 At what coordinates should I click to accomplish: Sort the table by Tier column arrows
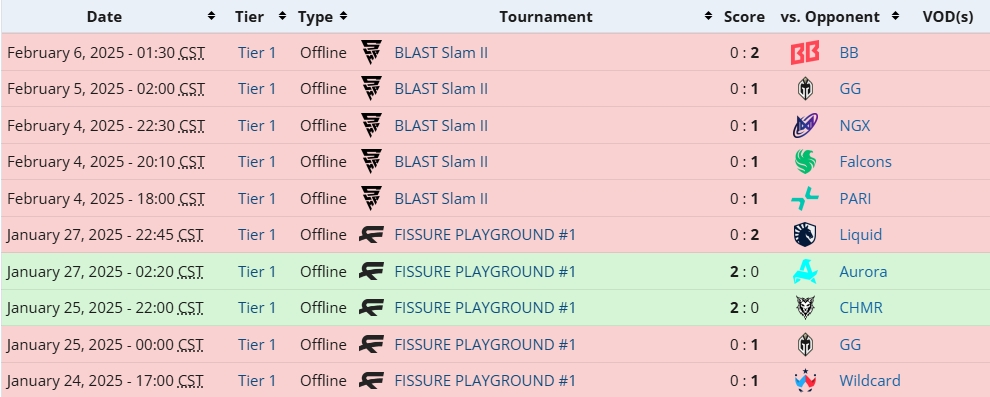tap(282, 16)
